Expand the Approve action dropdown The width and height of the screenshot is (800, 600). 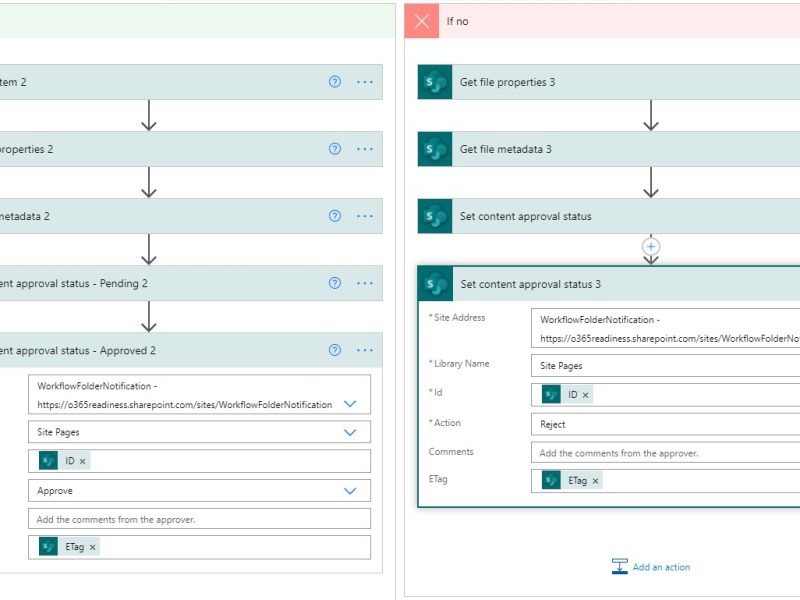tap(350, 490)
